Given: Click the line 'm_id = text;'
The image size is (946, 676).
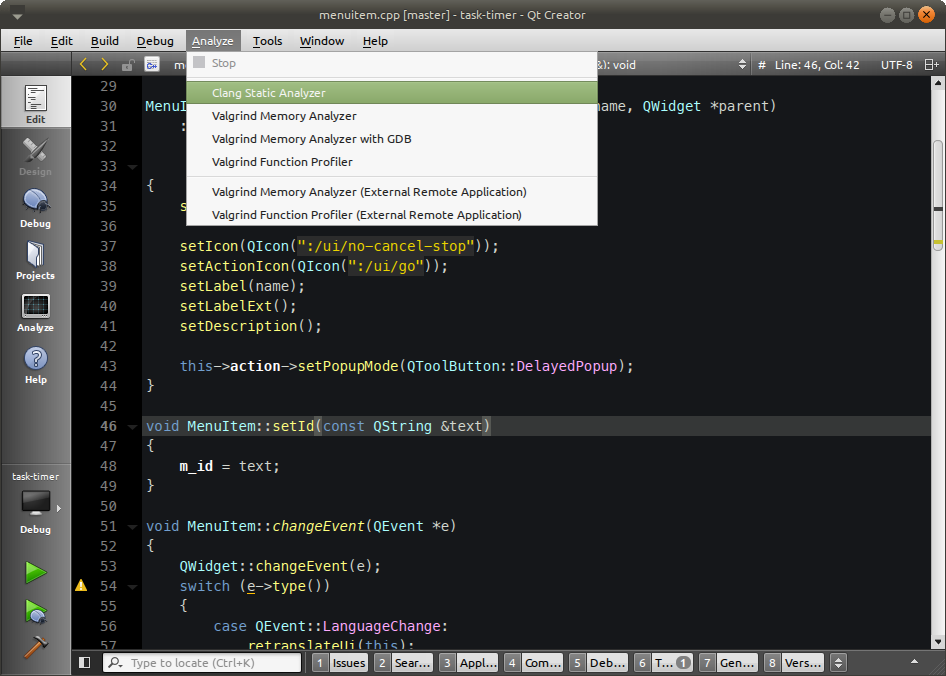Looking at the screenshot, I should point(229,466).
